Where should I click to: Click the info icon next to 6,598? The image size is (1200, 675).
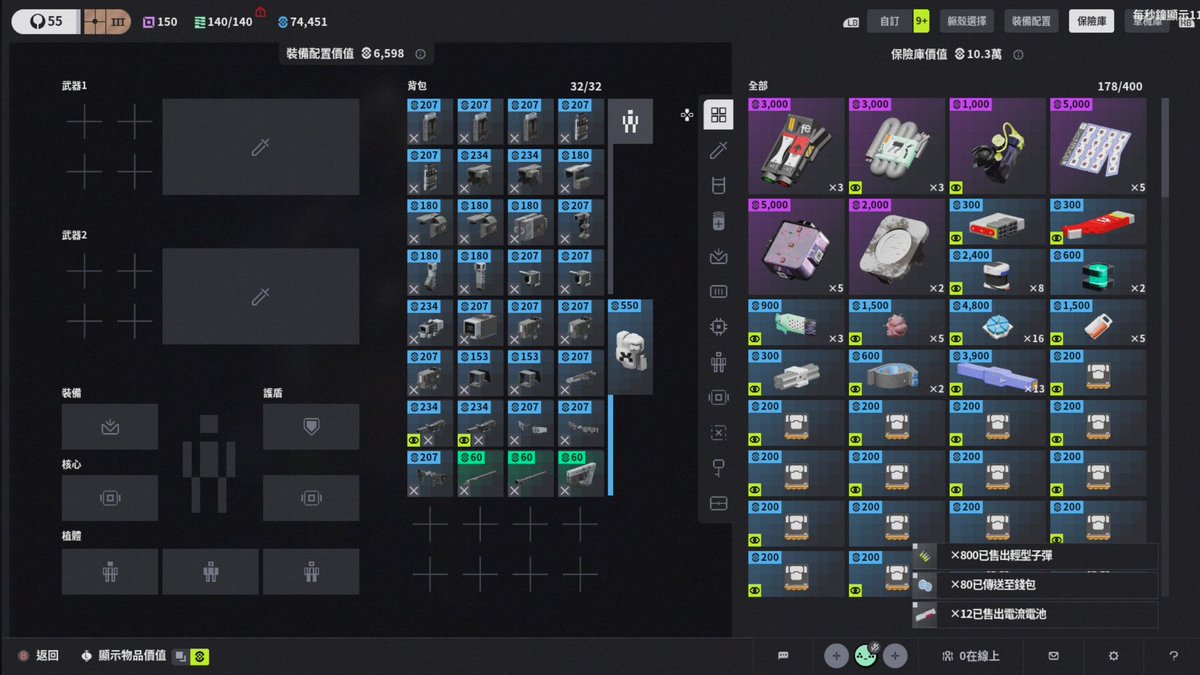click(420, 54)
